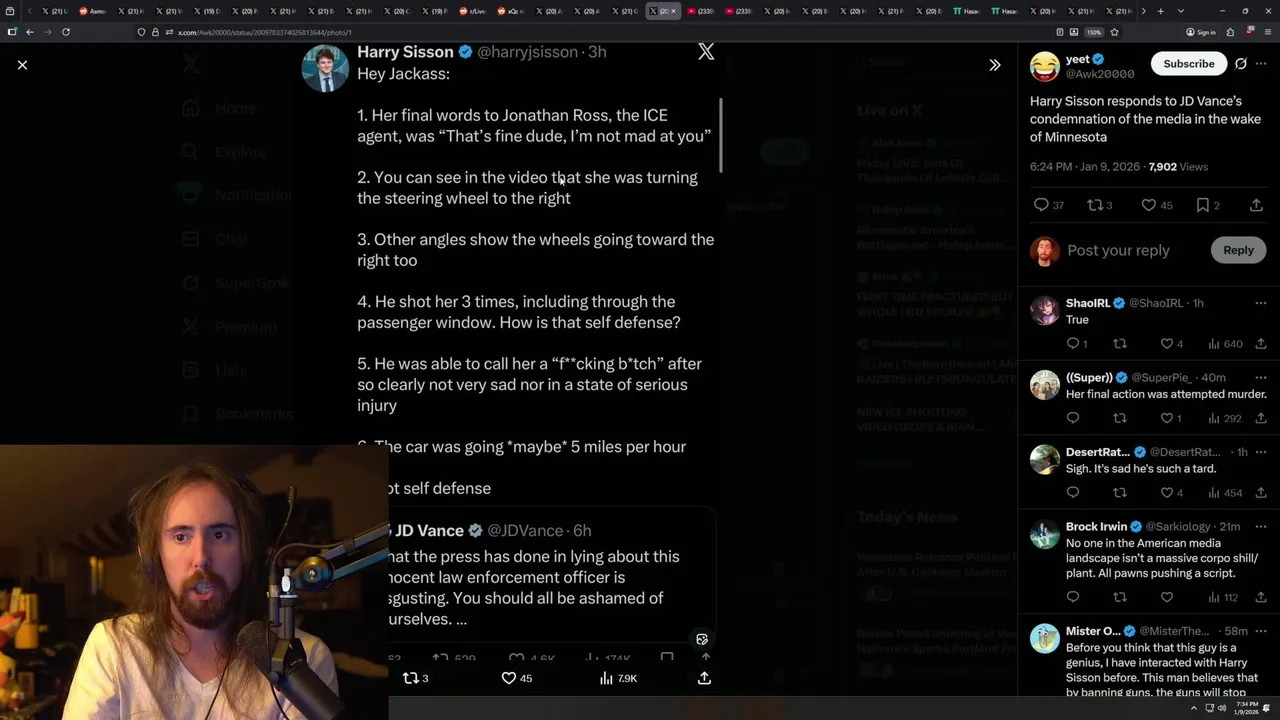1280x720 pixels.
Task: Click the share icon in the bottom bar
Action: [704, 678]
